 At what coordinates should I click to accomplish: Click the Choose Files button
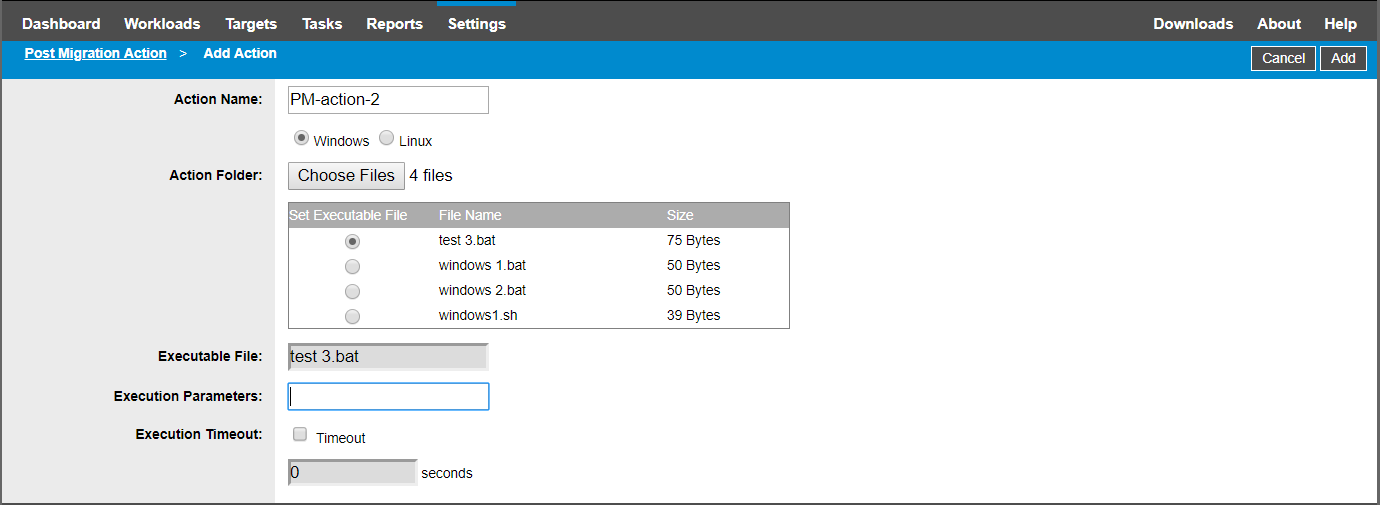(x=346, y=176)
